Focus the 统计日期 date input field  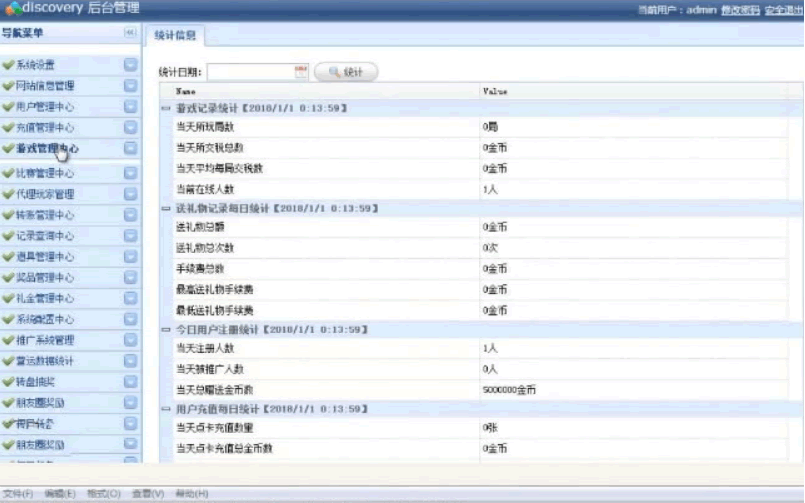250,72
